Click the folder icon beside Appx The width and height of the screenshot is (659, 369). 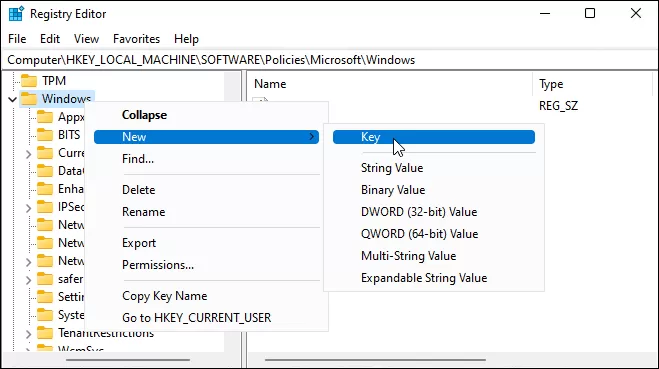point(45,117)
